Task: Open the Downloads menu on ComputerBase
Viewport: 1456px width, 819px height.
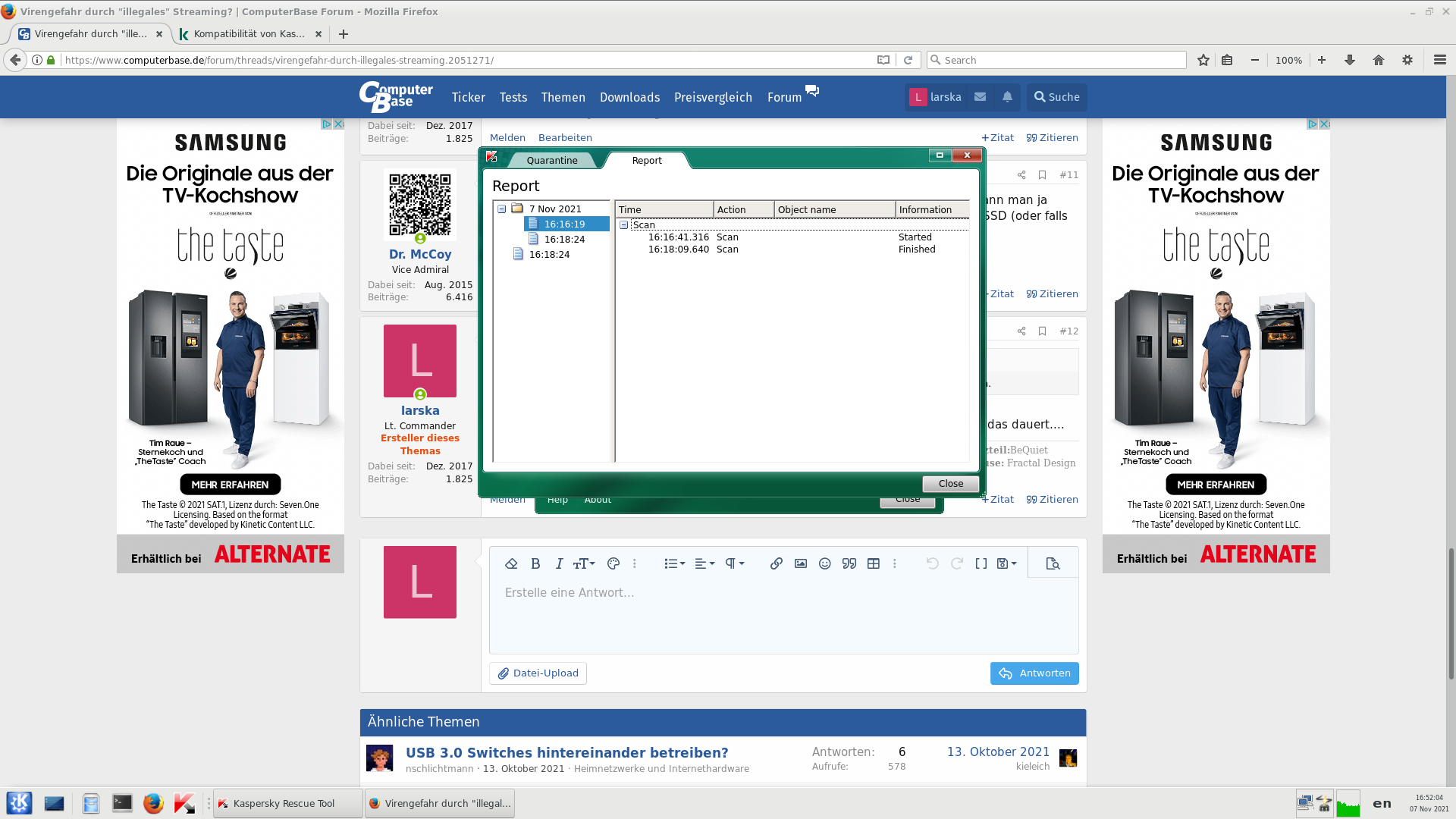Action: click(x=629, y=97)
